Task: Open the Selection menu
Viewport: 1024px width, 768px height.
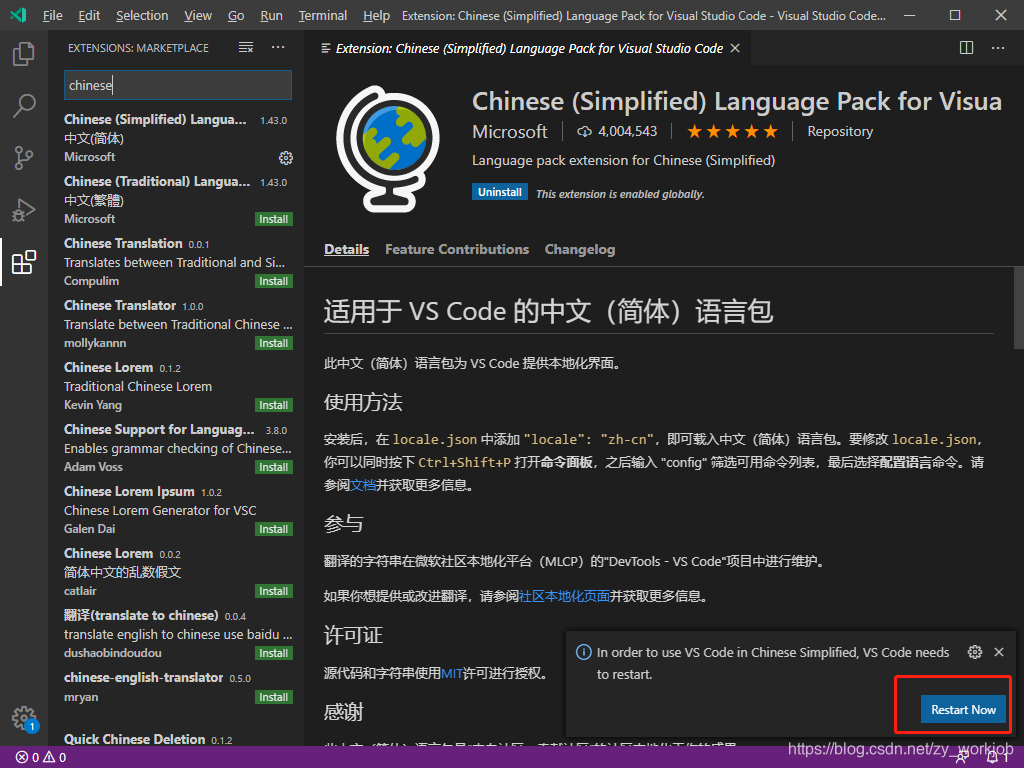Action: point(142,15)
